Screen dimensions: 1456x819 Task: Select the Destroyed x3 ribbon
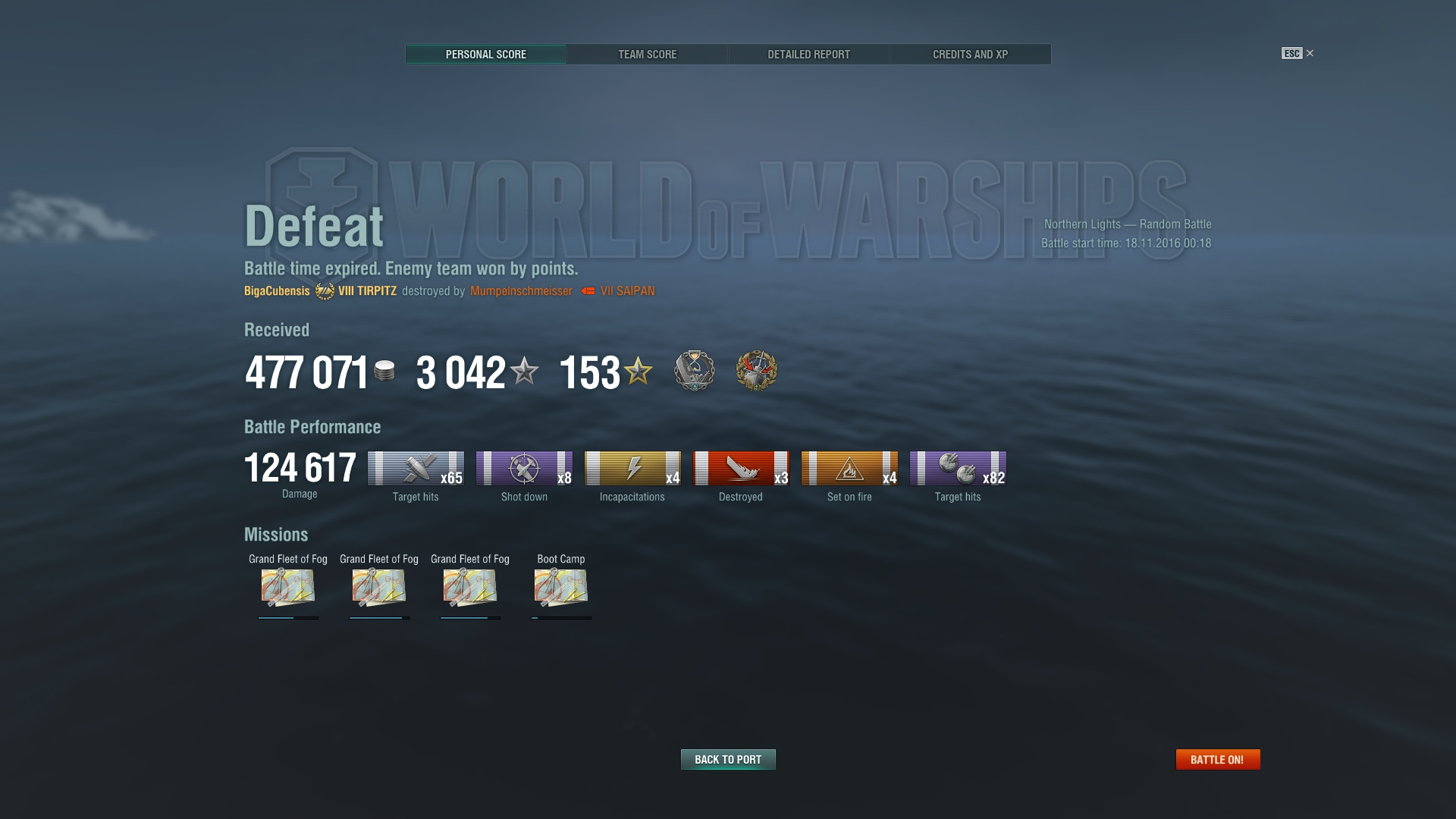pyautogui.click(x=741, y=468)
